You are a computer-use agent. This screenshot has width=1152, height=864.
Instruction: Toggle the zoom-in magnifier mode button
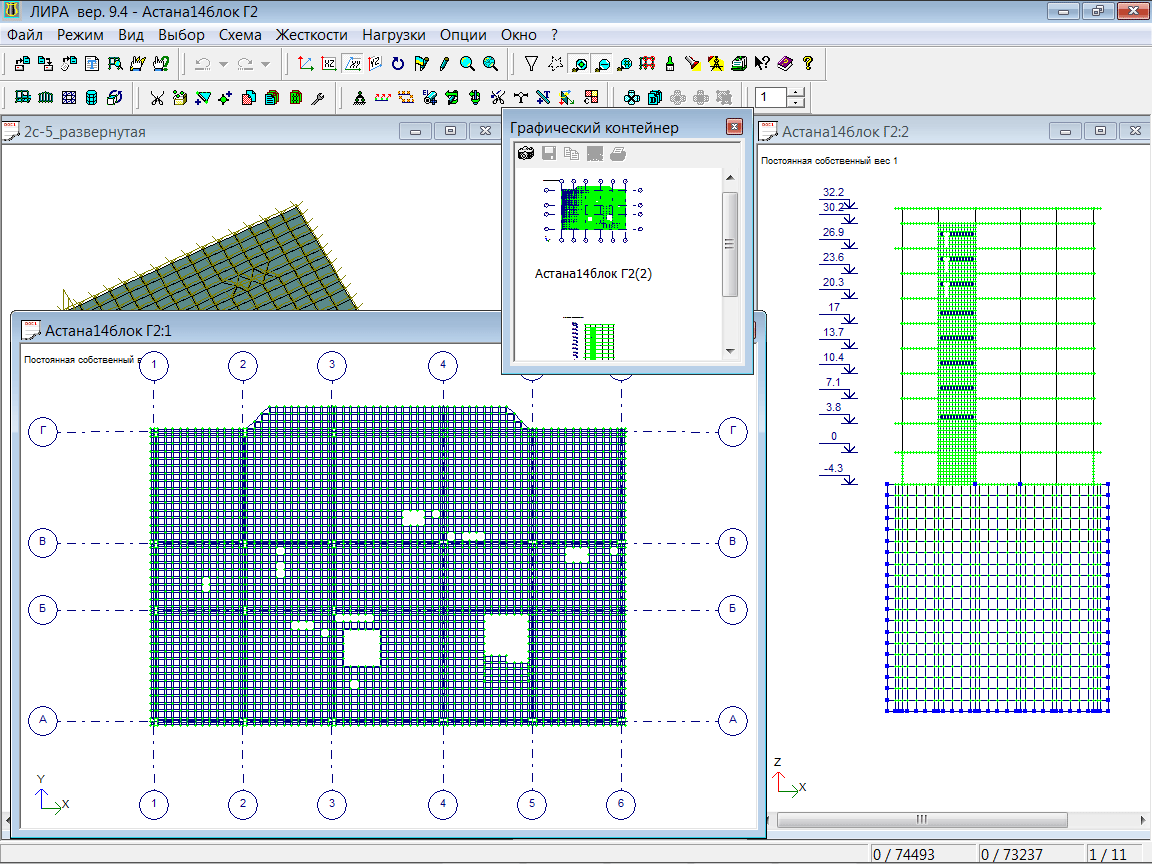[x=579, y=64]
